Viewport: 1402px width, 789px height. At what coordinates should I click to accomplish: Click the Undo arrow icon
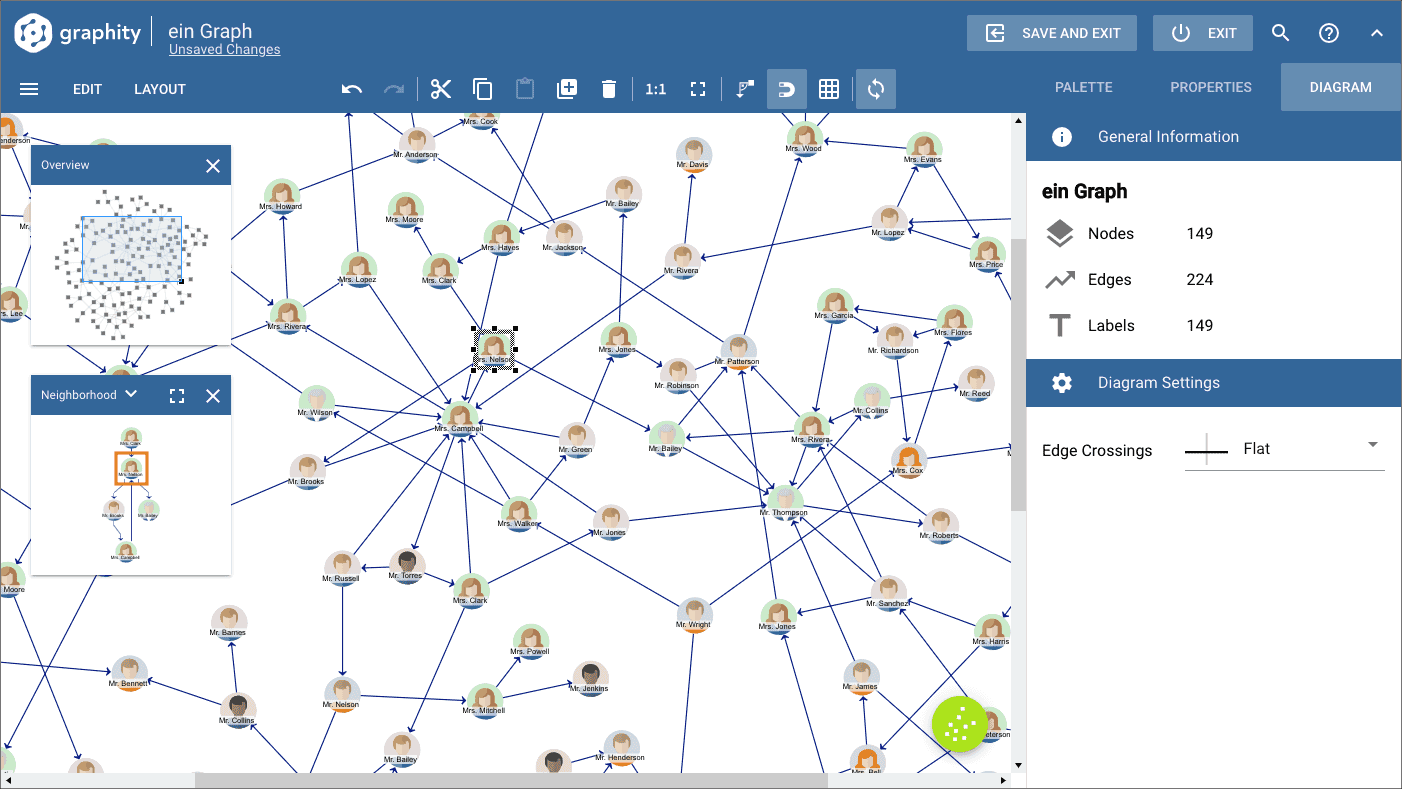(351, 88)
